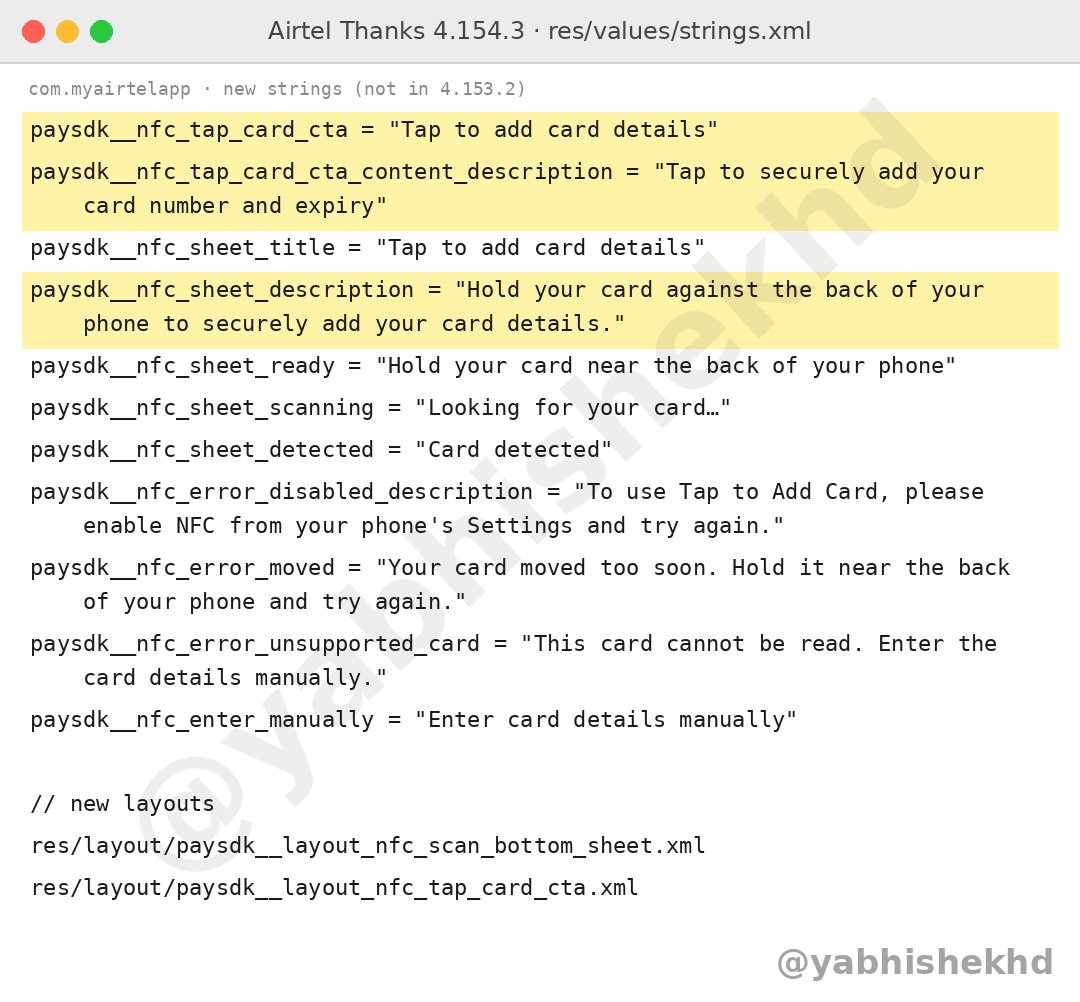Viewport: 1080px width, 1002px height.
Task: Click the @yabhishekhd handle at bottom right
Action: point(915,963)
